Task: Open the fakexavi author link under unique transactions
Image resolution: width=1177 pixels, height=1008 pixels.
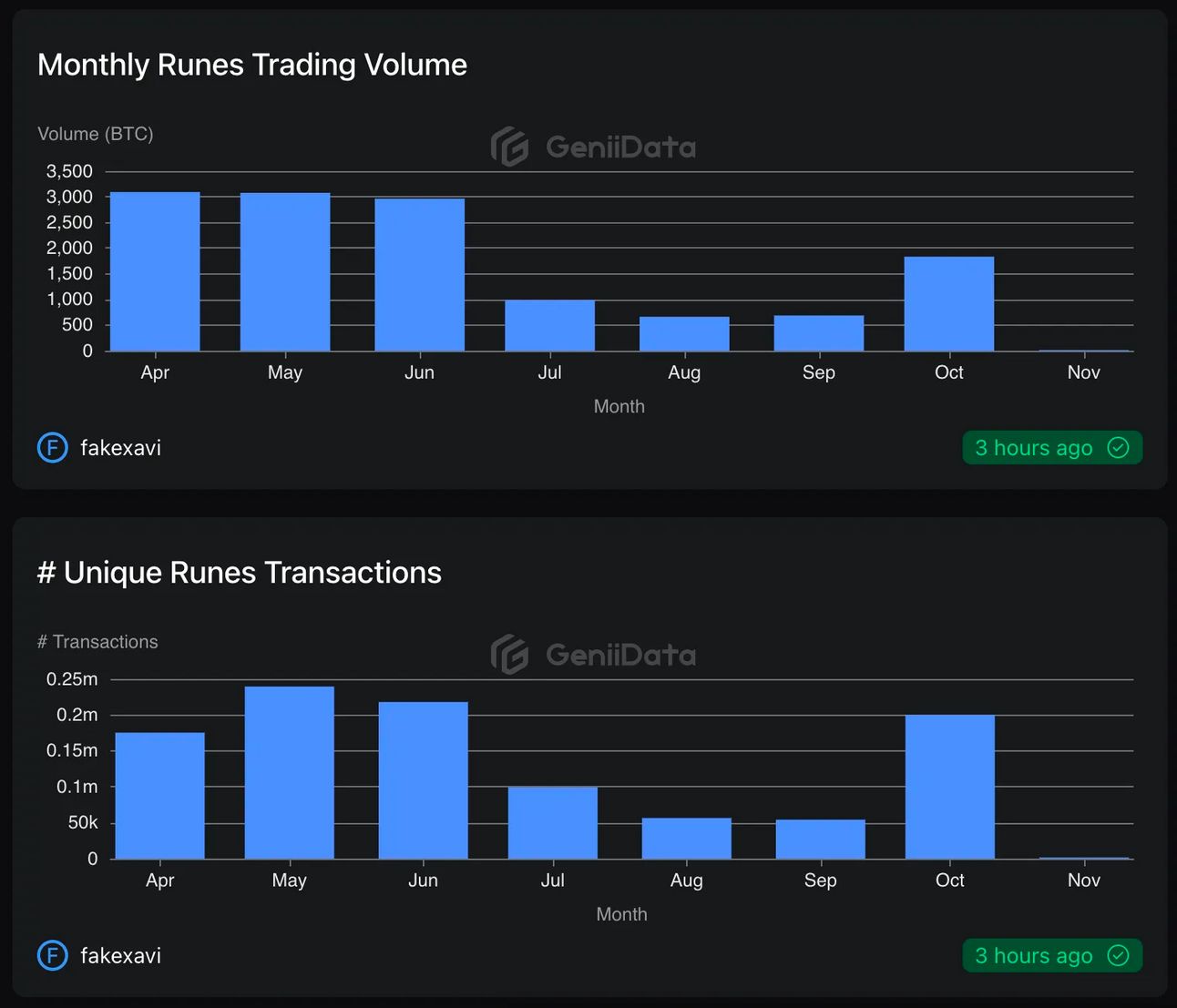Action: (120, 956)
